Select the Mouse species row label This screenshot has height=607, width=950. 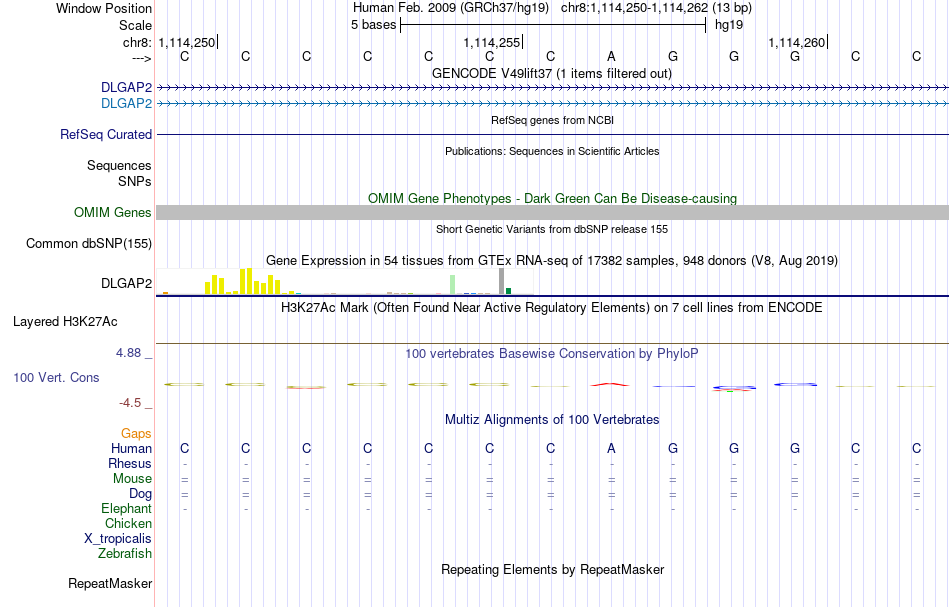point(132,479)
